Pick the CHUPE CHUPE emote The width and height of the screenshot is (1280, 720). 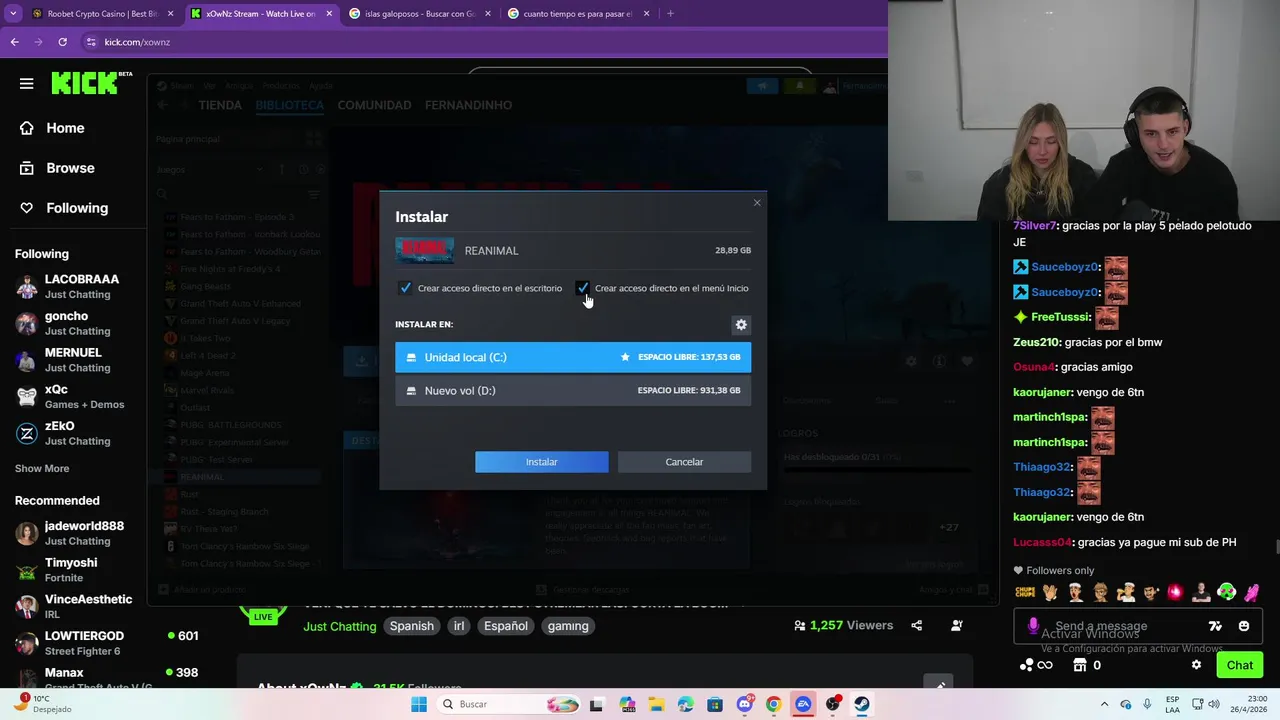1025,592
